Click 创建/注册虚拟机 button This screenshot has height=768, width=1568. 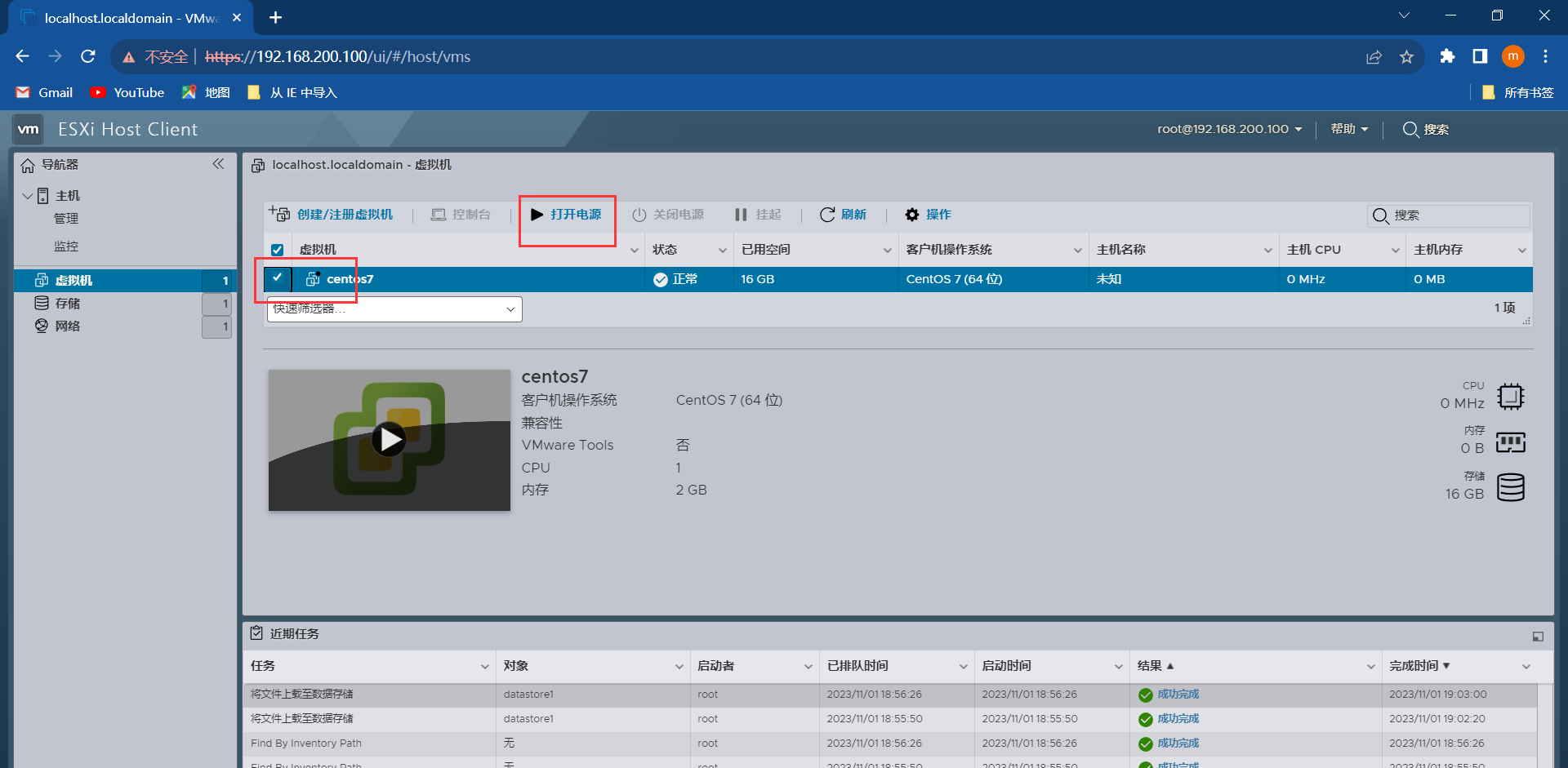332,215
